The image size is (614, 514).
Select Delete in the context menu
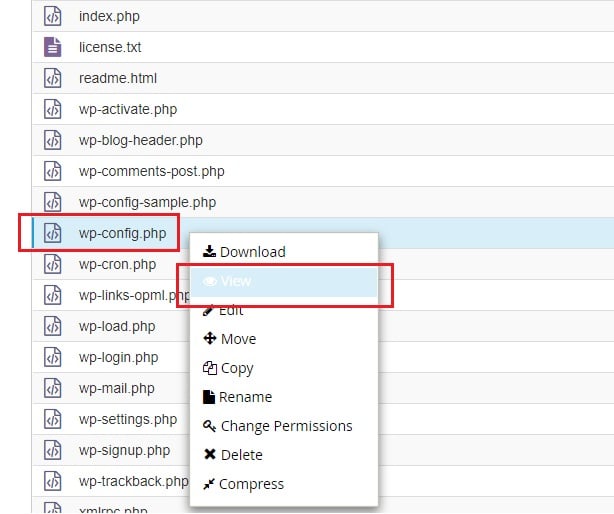click(241, 455)
